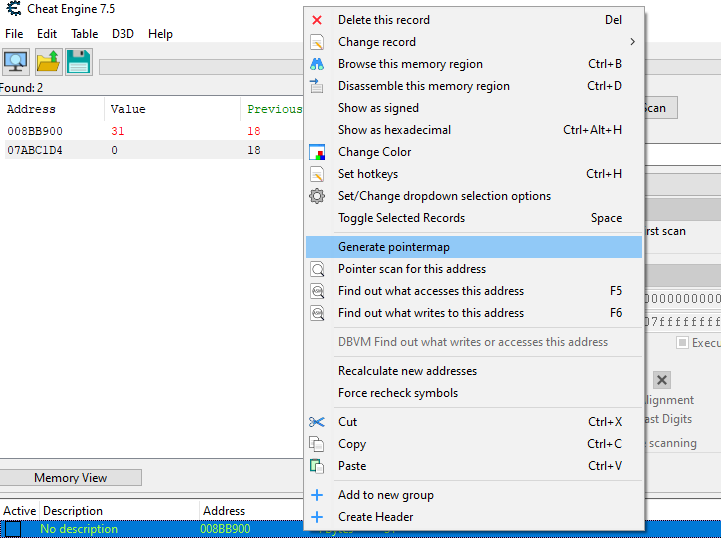The width and height of the screenshot is (721, 538).
Task: Choose Add to new group
Action: pos(474,495)
